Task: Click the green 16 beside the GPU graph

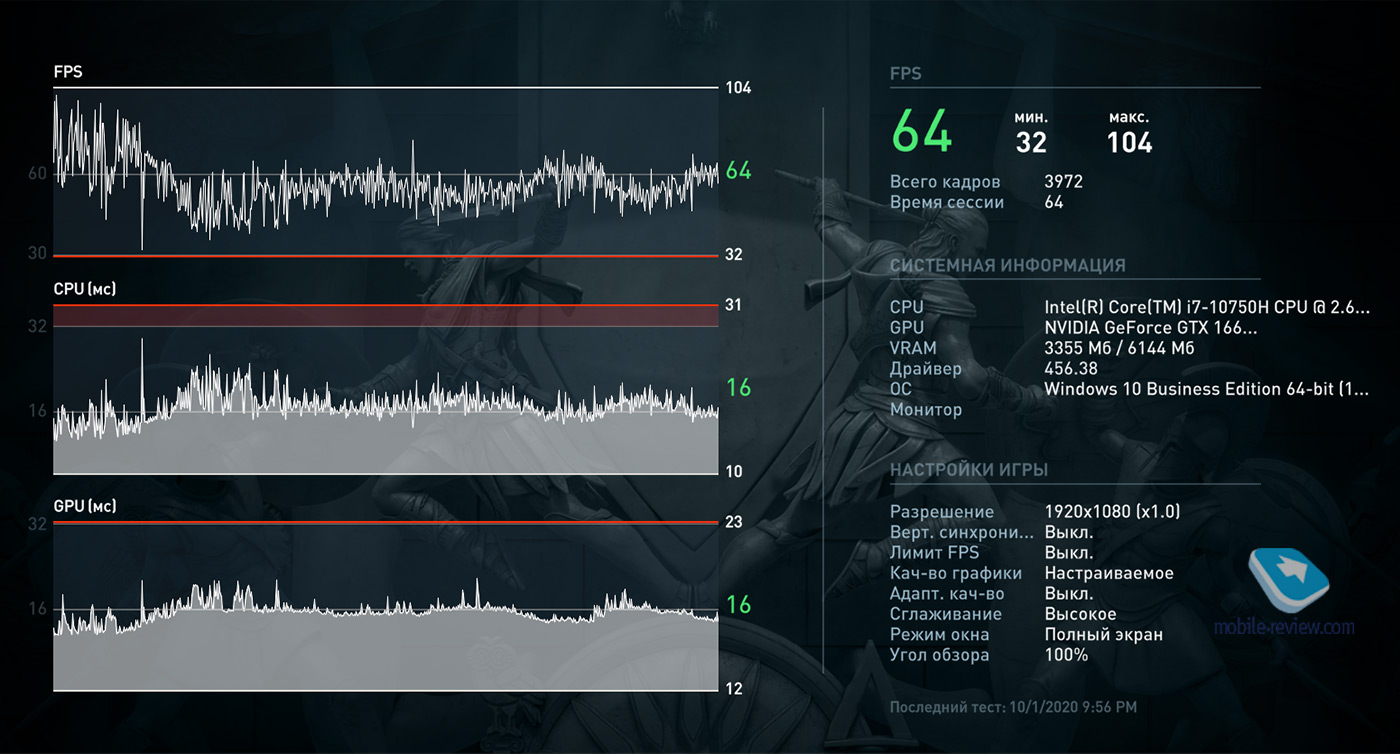Action: (738, 605)
